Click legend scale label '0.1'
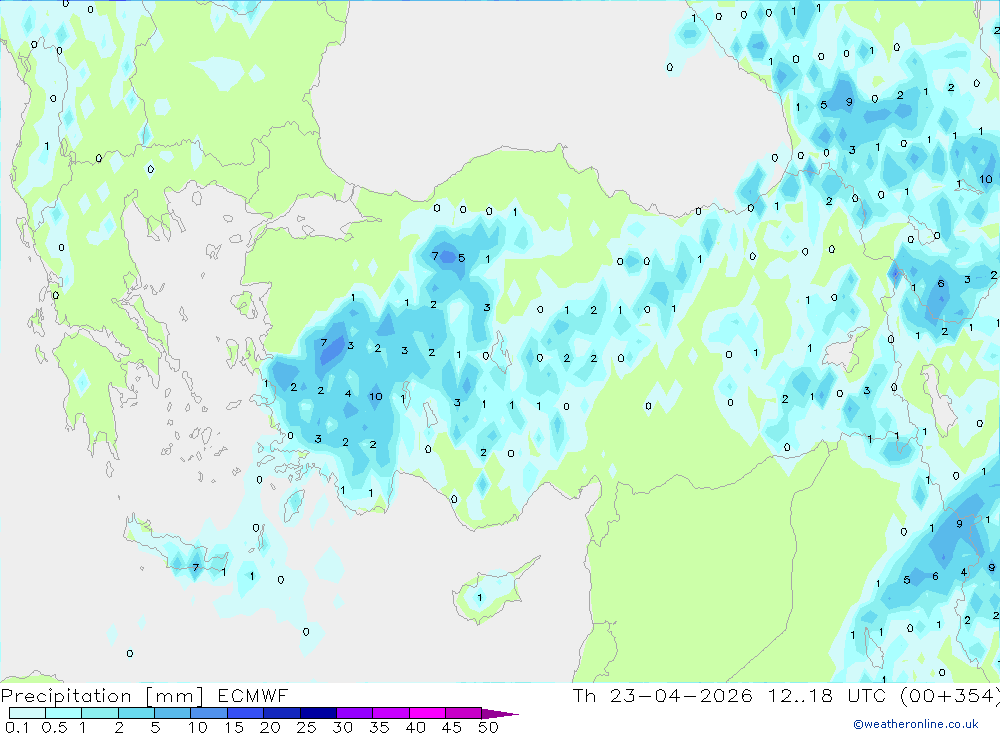Viewport: 1000px width, 733px height. 17,727
